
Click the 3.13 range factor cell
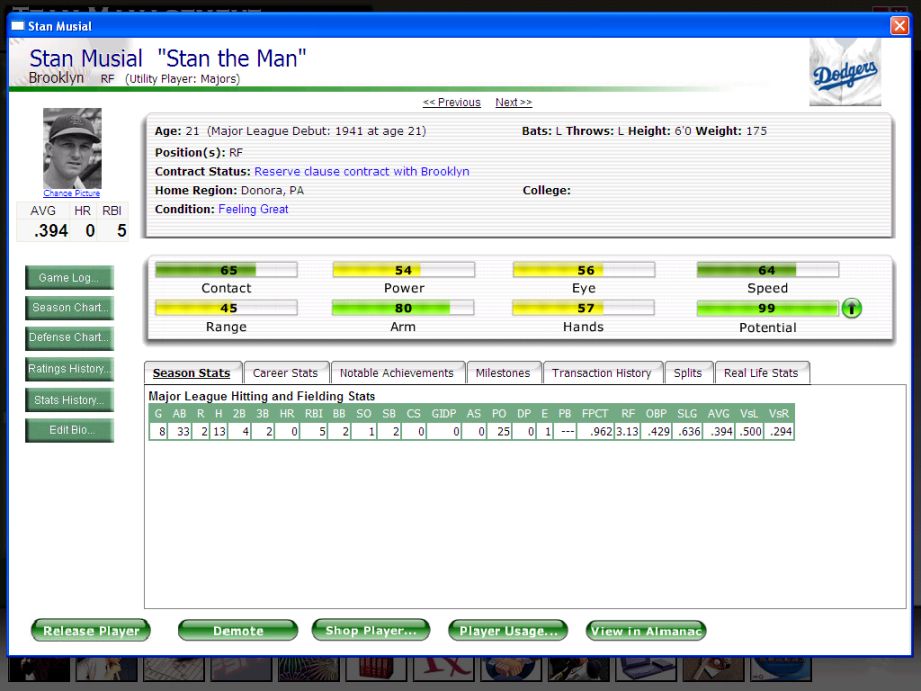(x=627, y=431)
